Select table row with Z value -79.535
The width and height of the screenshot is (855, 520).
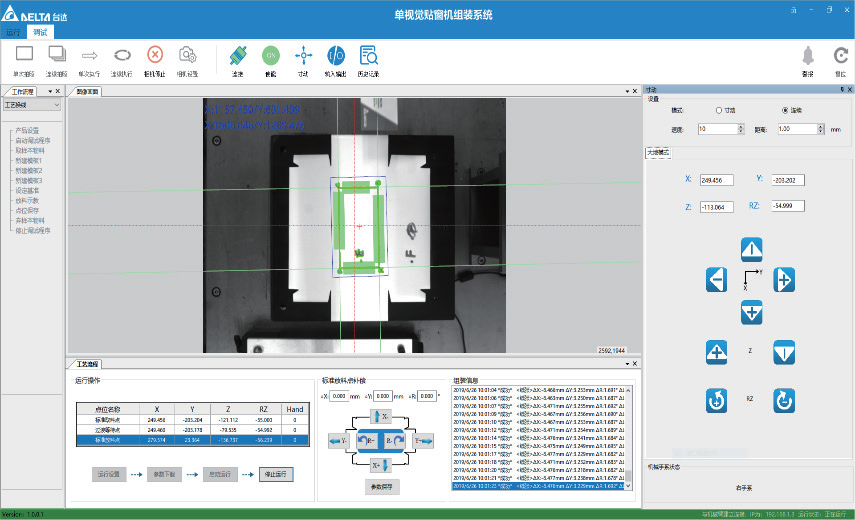coord(192,430)
